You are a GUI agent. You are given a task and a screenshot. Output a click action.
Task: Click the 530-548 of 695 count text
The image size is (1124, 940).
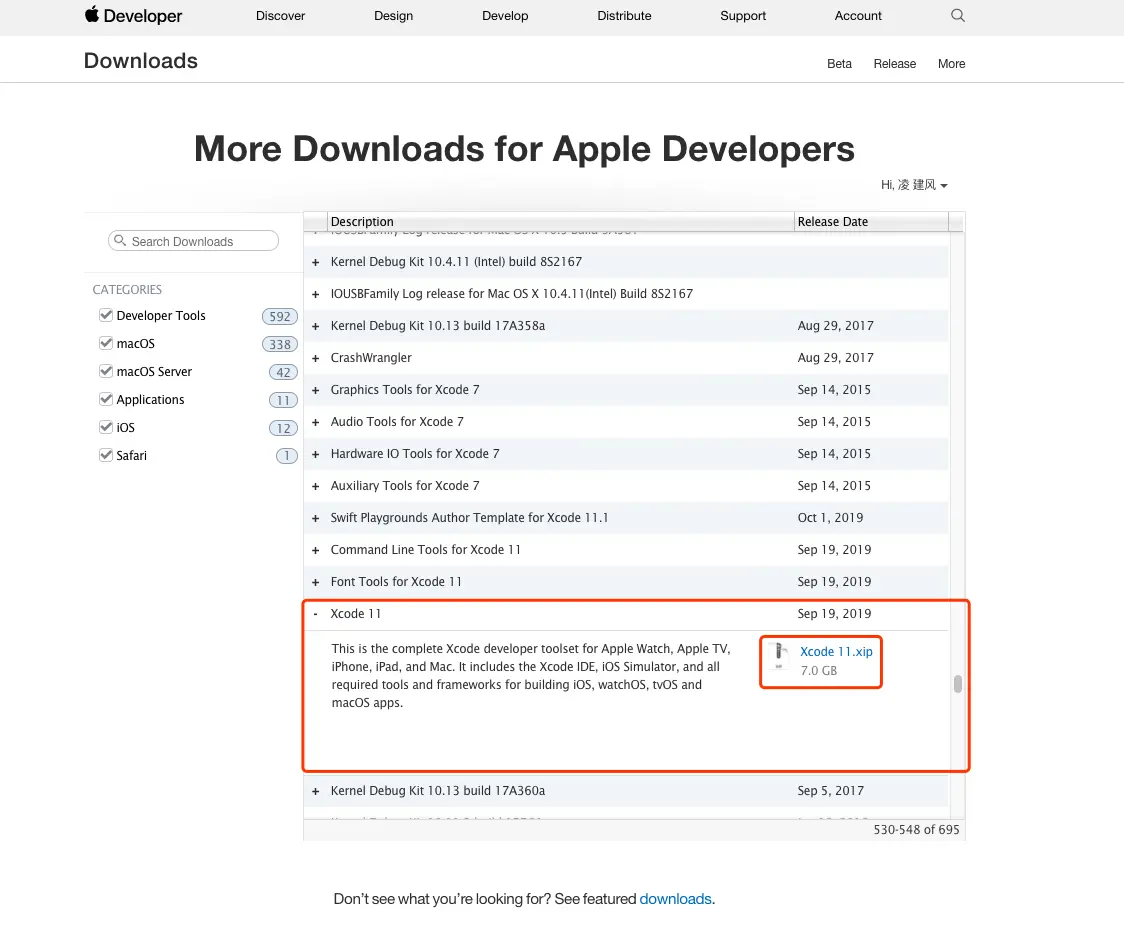915,829
